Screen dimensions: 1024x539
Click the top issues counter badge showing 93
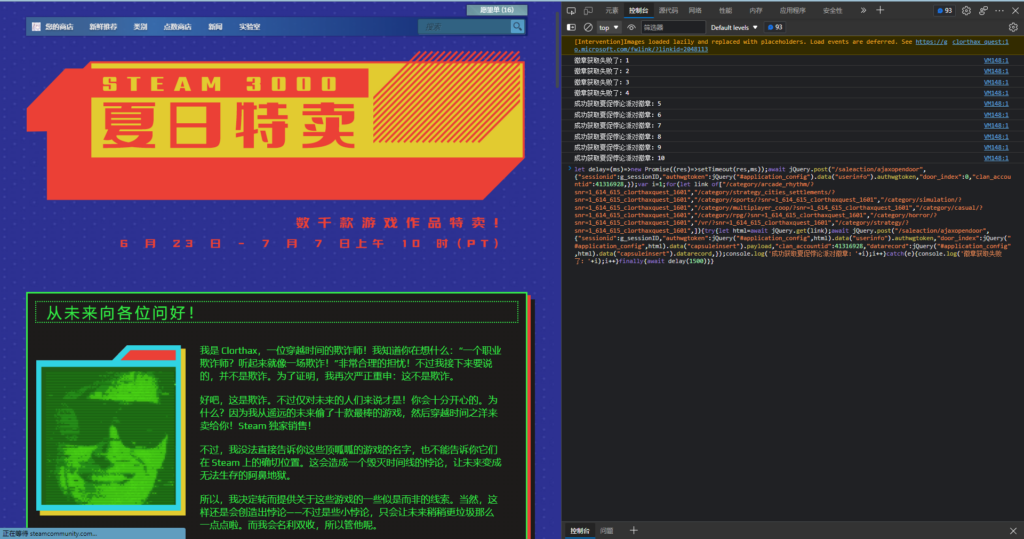click(944, 10)
